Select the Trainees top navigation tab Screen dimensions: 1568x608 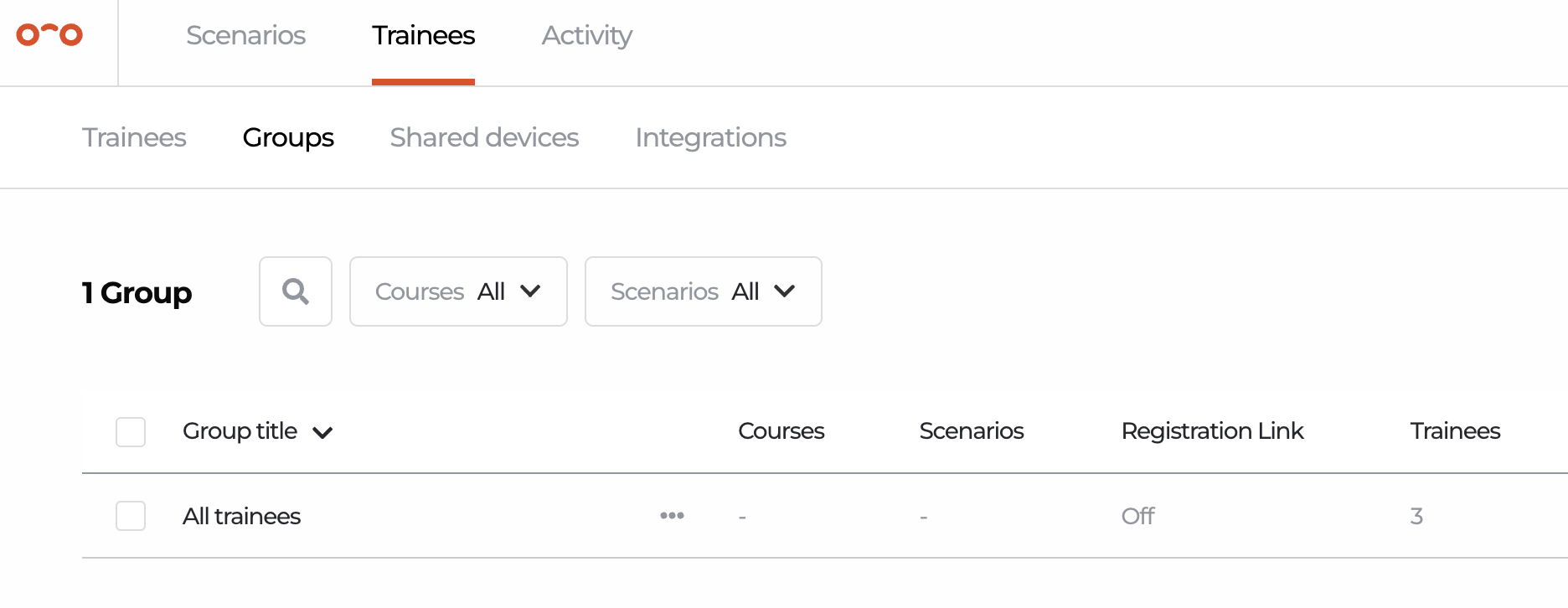423,35
